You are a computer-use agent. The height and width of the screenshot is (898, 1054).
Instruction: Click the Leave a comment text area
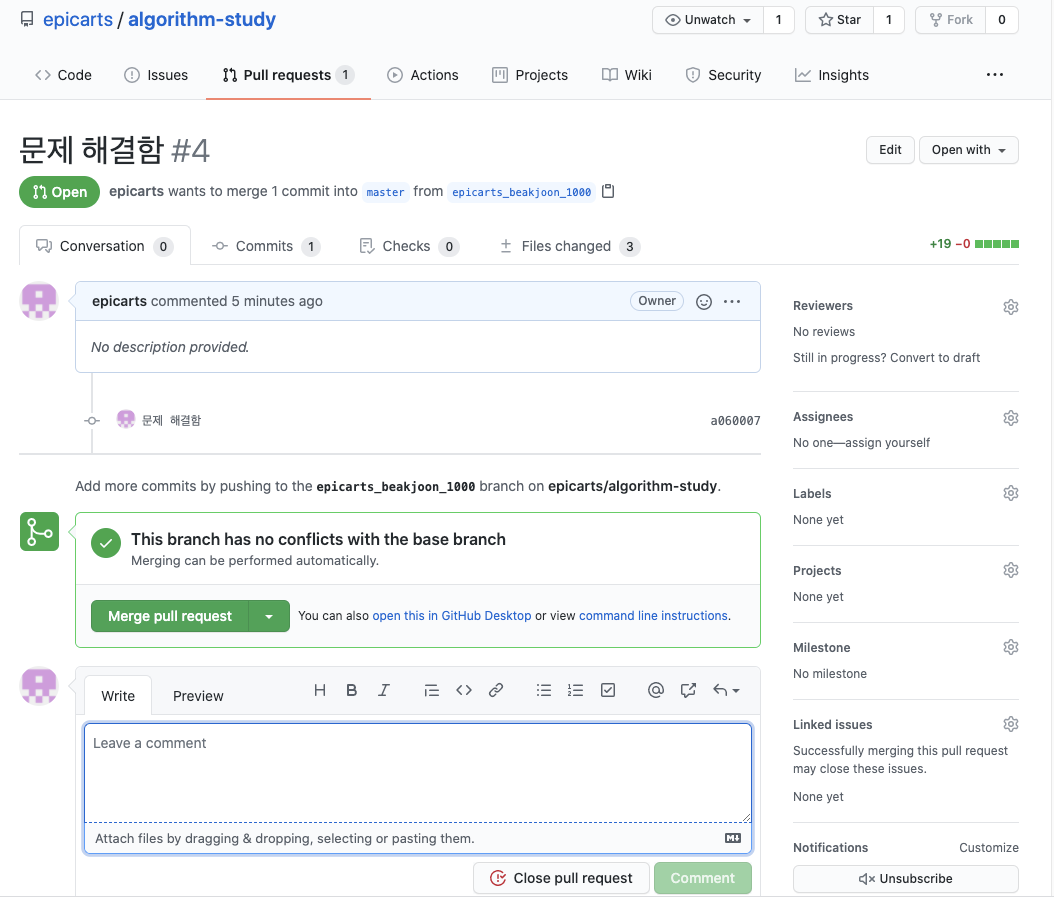click(417, 773)
